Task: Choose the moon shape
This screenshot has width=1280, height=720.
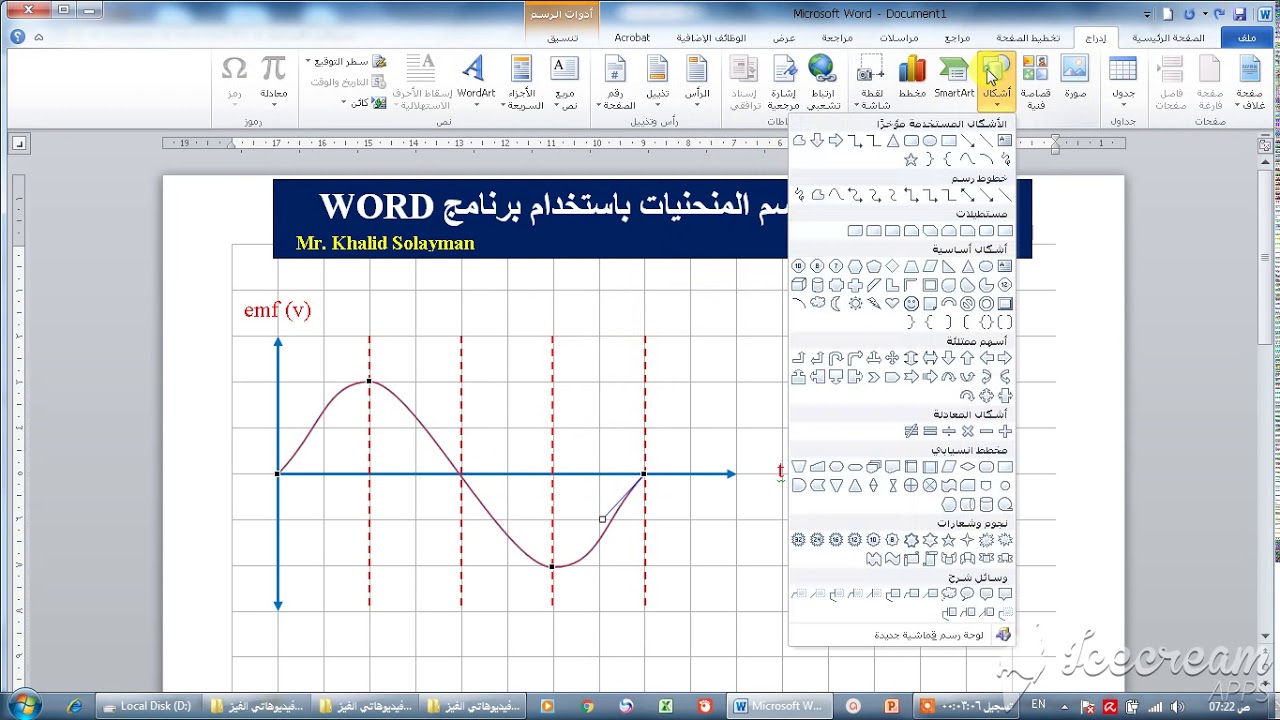Action: click(836, 303)
